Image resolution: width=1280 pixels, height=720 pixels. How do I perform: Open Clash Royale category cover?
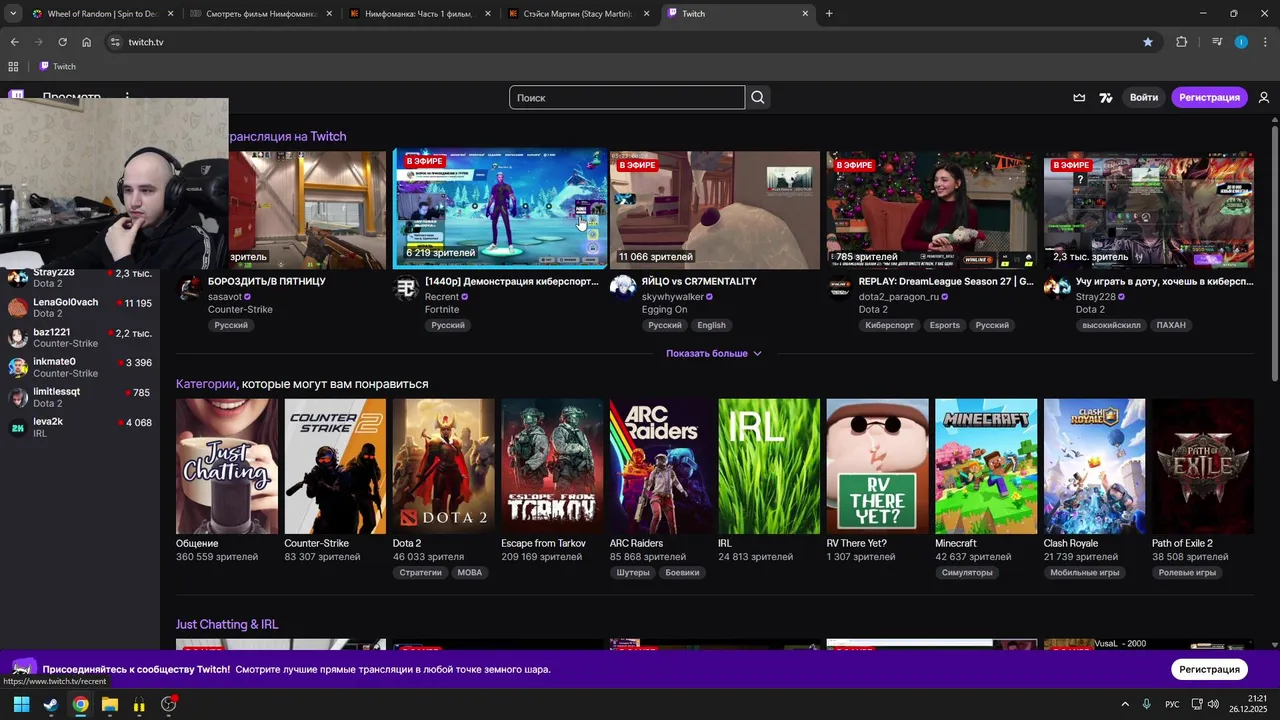point(1095,466)
